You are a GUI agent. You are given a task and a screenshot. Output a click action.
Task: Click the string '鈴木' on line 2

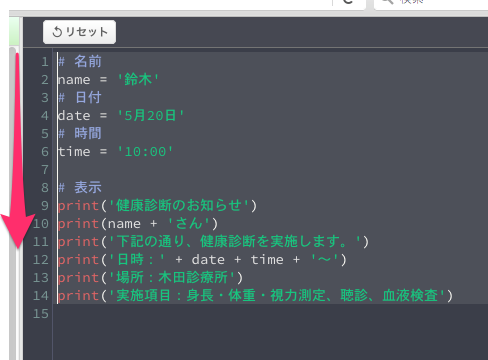coord(138,80)
